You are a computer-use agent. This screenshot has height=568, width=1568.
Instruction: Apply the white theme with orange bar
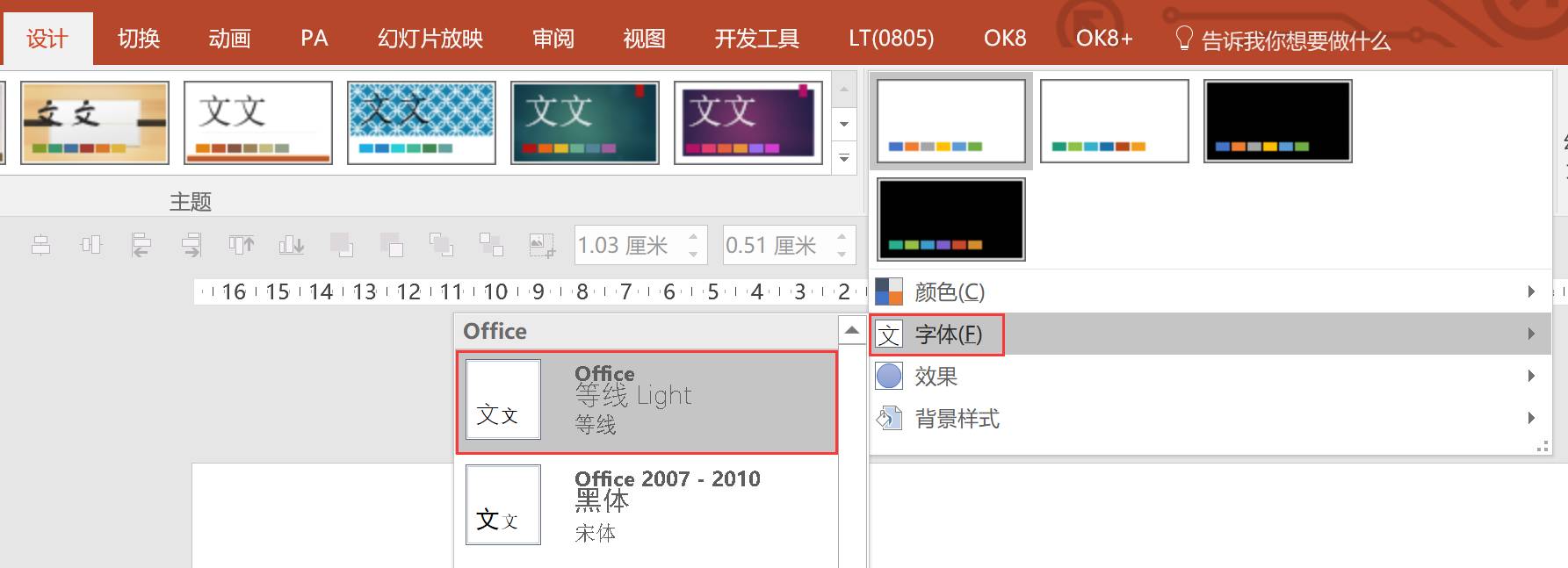[258, 123]
